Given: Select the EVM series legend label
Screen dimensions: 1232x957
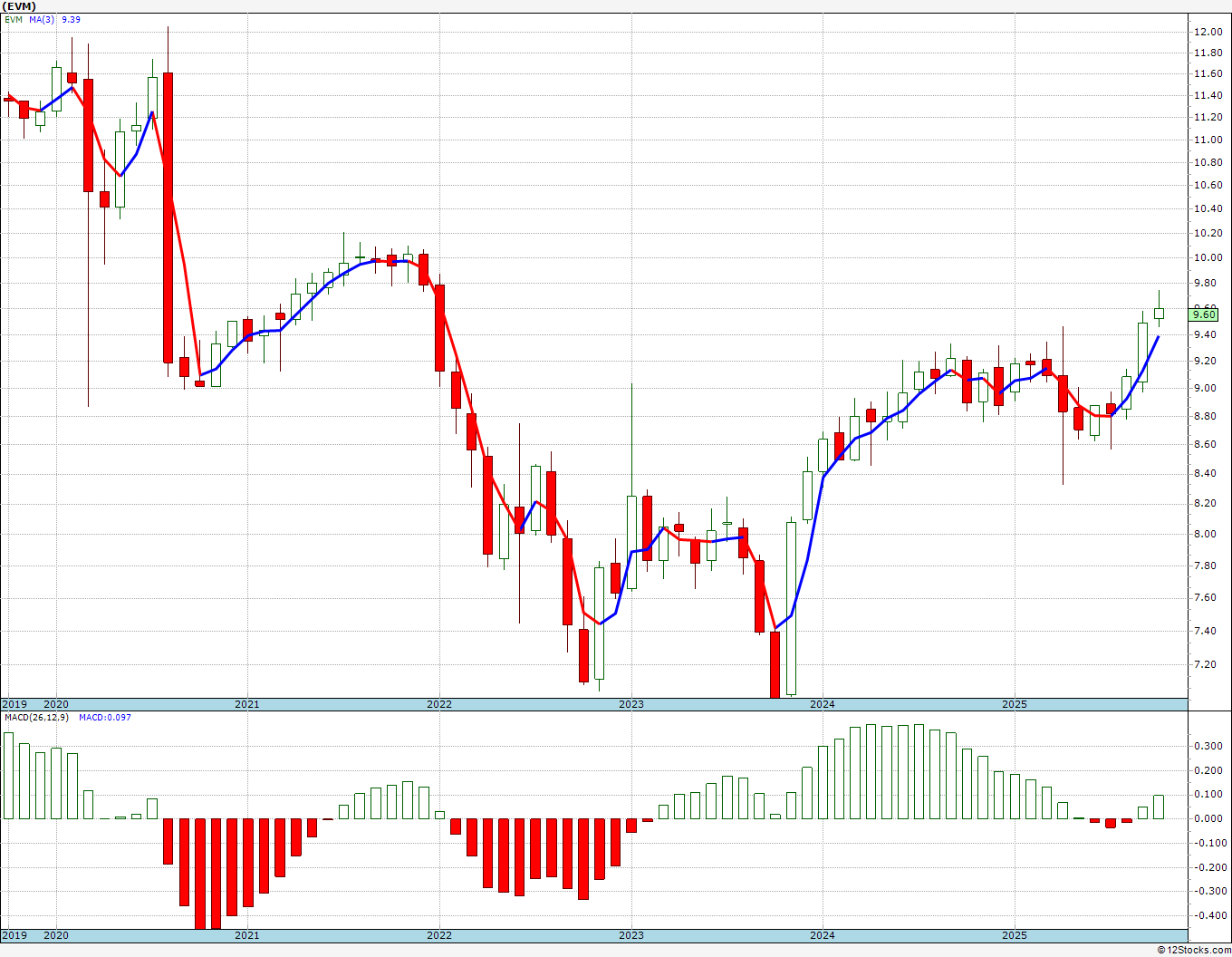Looking at the screenshot, I should click(x=14, y=19).
